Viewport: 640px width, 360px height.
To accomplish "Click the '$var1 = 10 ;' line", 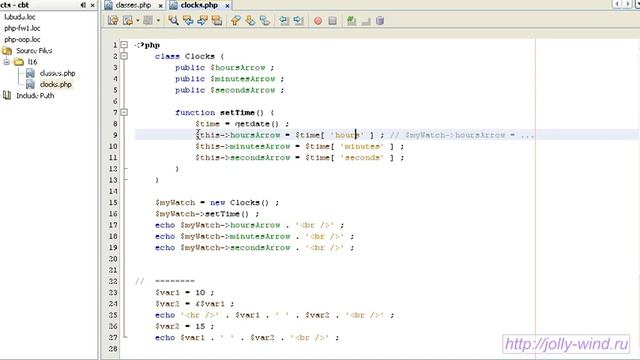I will [184, 293].
